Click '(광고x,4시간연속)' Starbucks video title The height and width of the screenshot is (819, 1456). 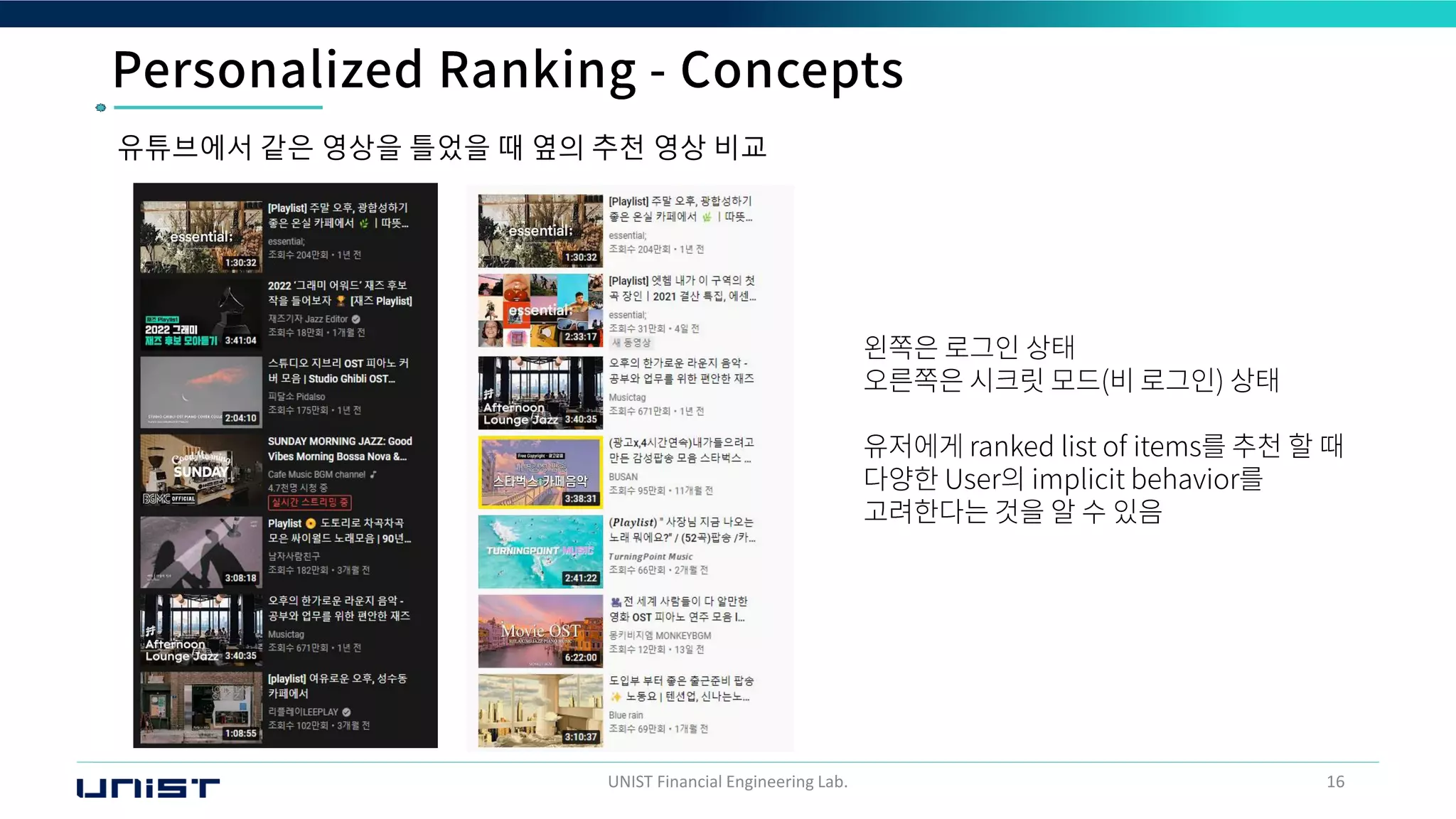681,449
